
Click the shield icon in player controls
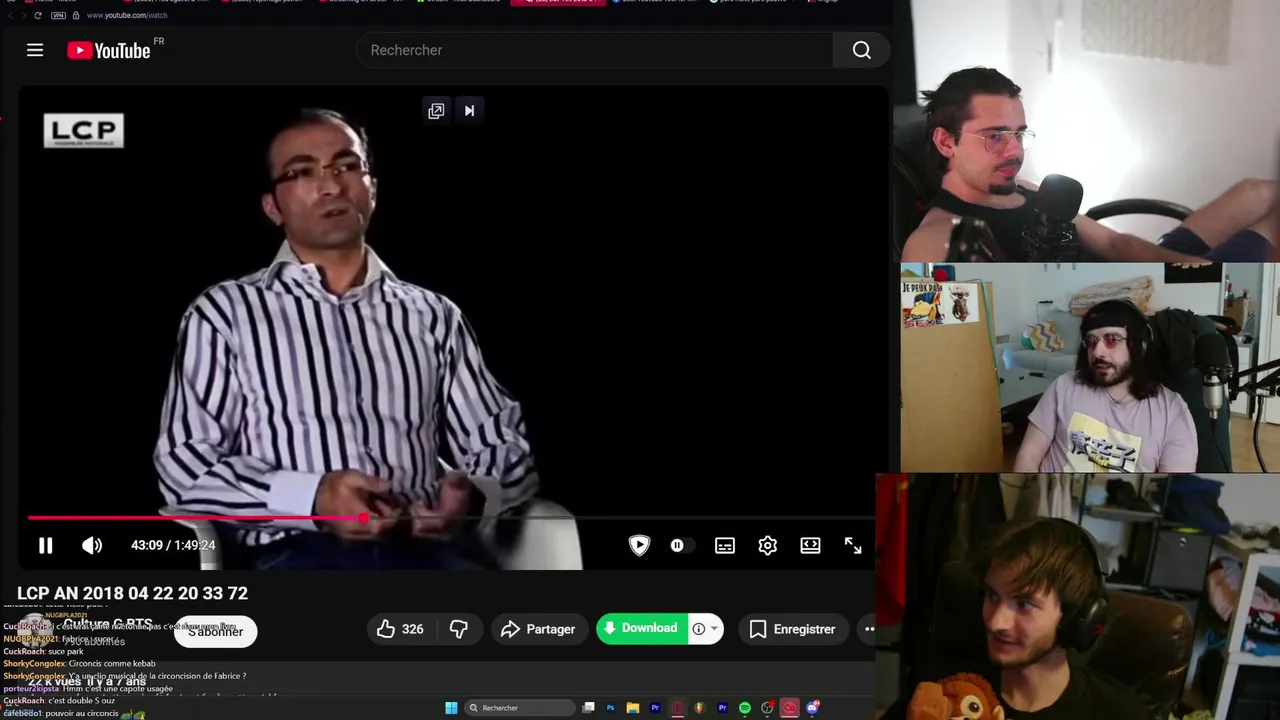(639, 545)
